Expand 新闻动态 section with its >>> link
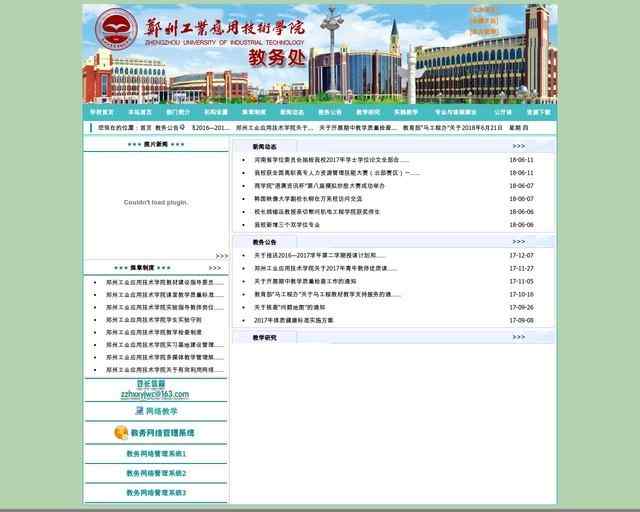The image size is (640, 512). tap(519, 146)
